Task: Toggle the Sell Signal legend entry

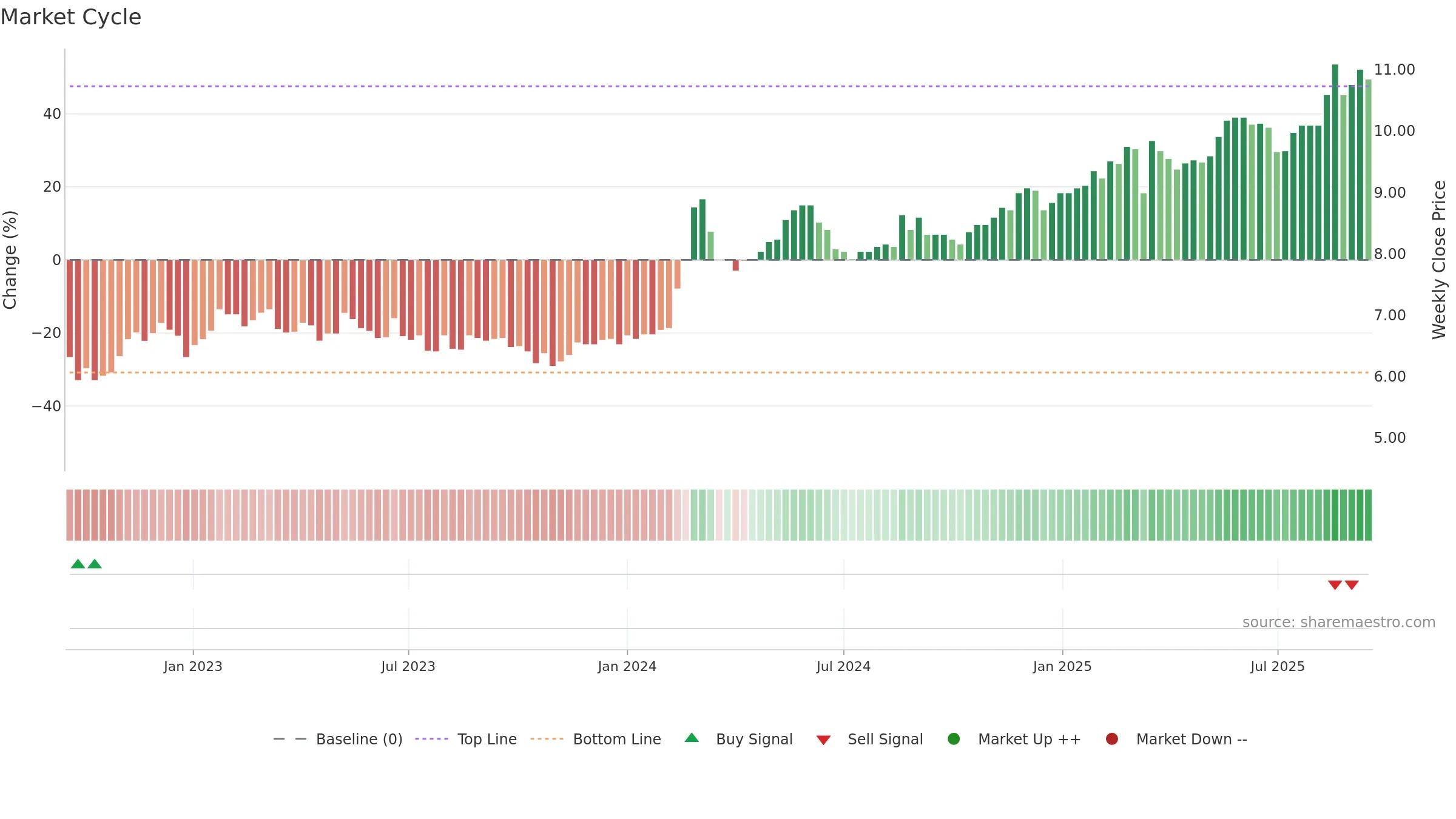Action: [869, 739]
